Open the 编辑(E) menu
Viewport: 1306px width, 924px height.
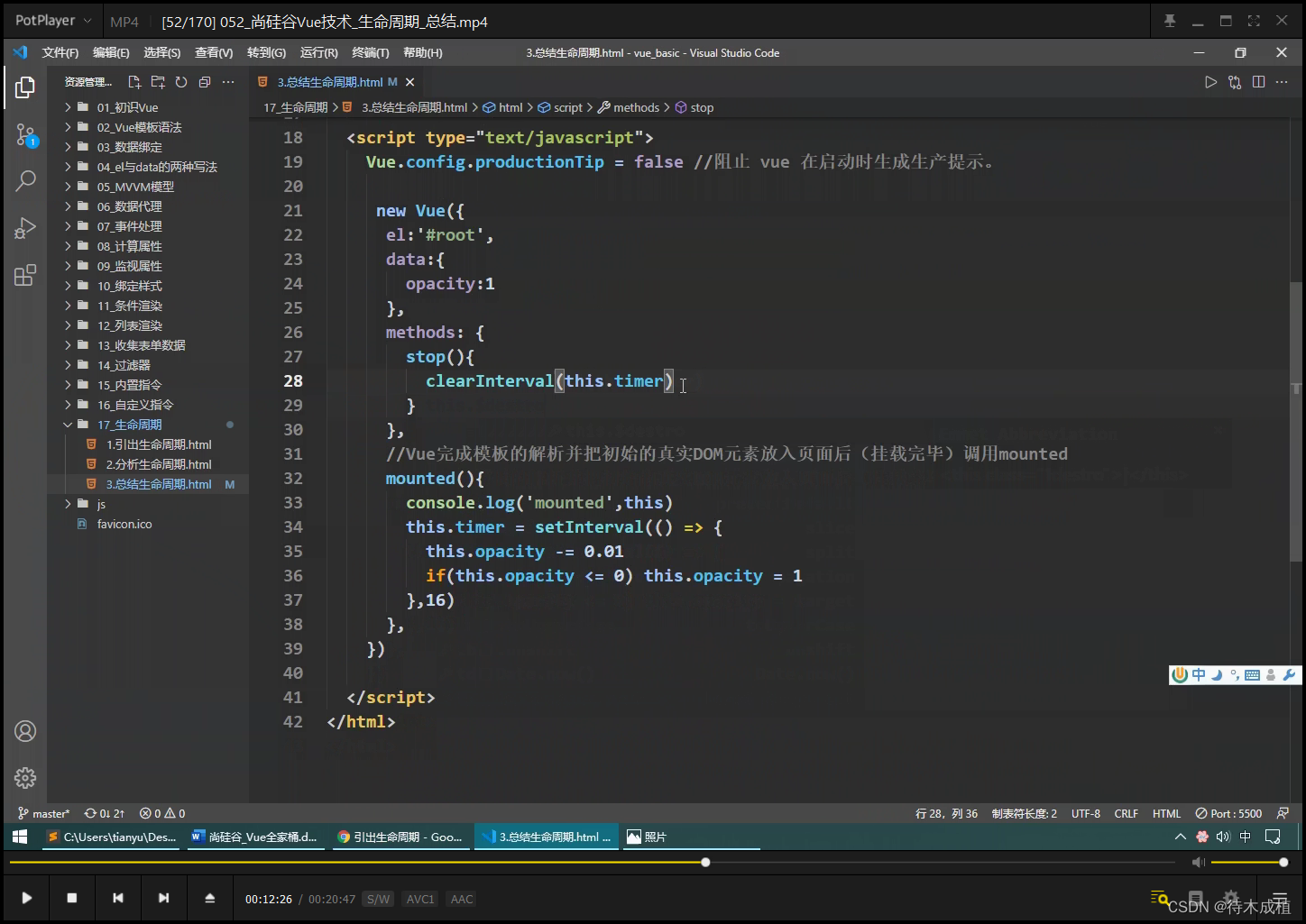click(111, 53)
